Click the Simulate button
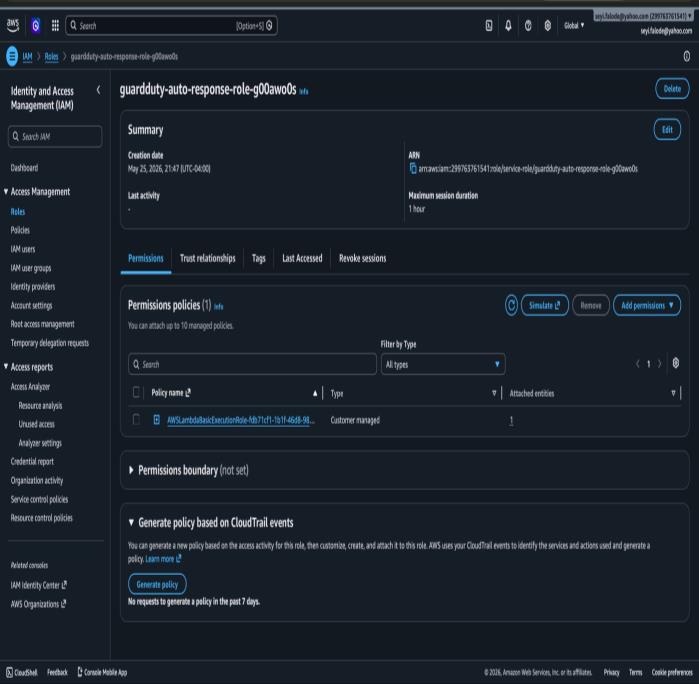The height and width of the screenshot is (684, 699). 544,305
